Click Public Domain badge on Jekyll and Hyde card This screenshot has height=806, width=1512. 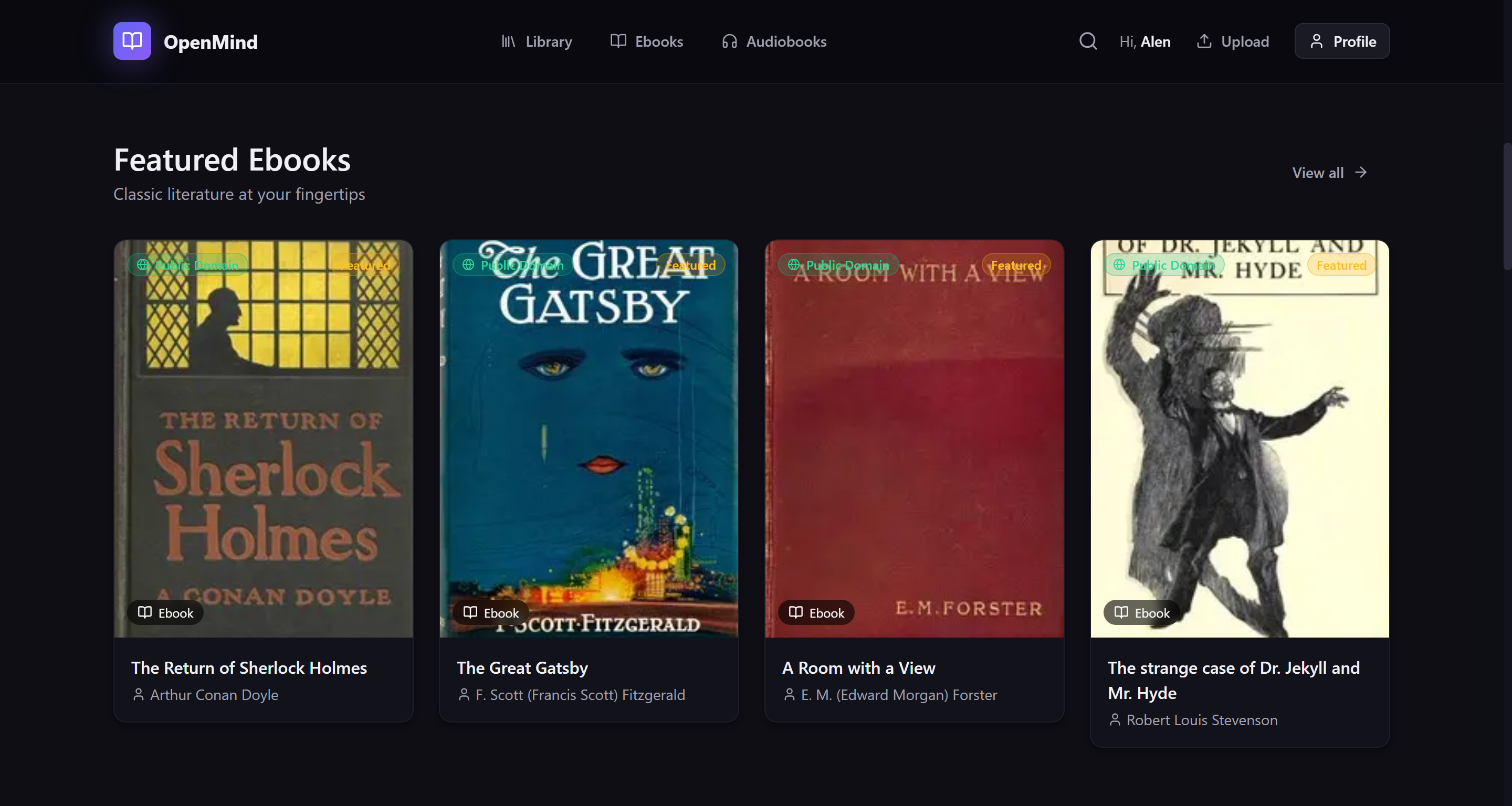[1164, 265]
